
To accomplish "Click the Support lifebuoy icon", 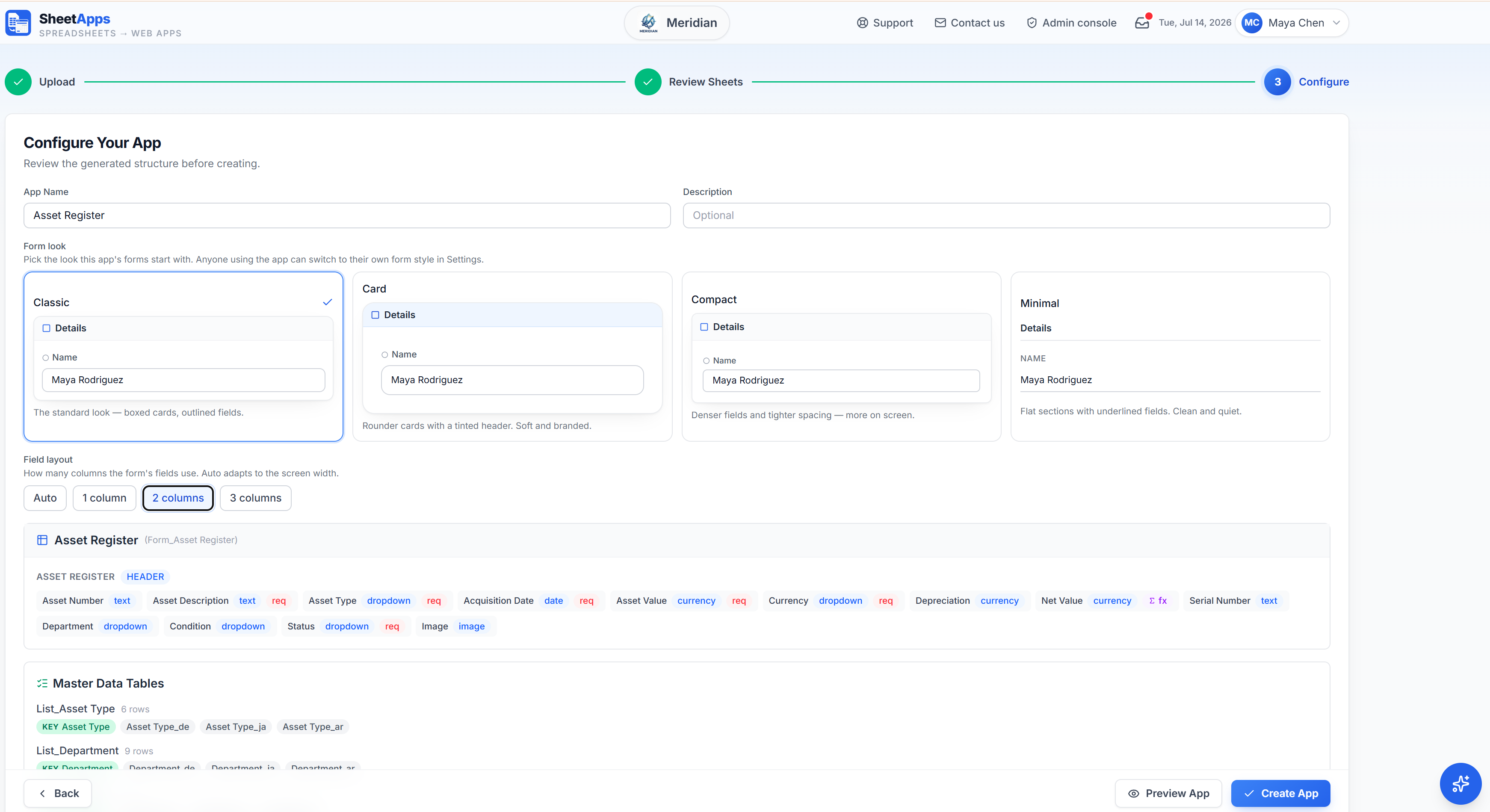I will [x=862, y=23].
